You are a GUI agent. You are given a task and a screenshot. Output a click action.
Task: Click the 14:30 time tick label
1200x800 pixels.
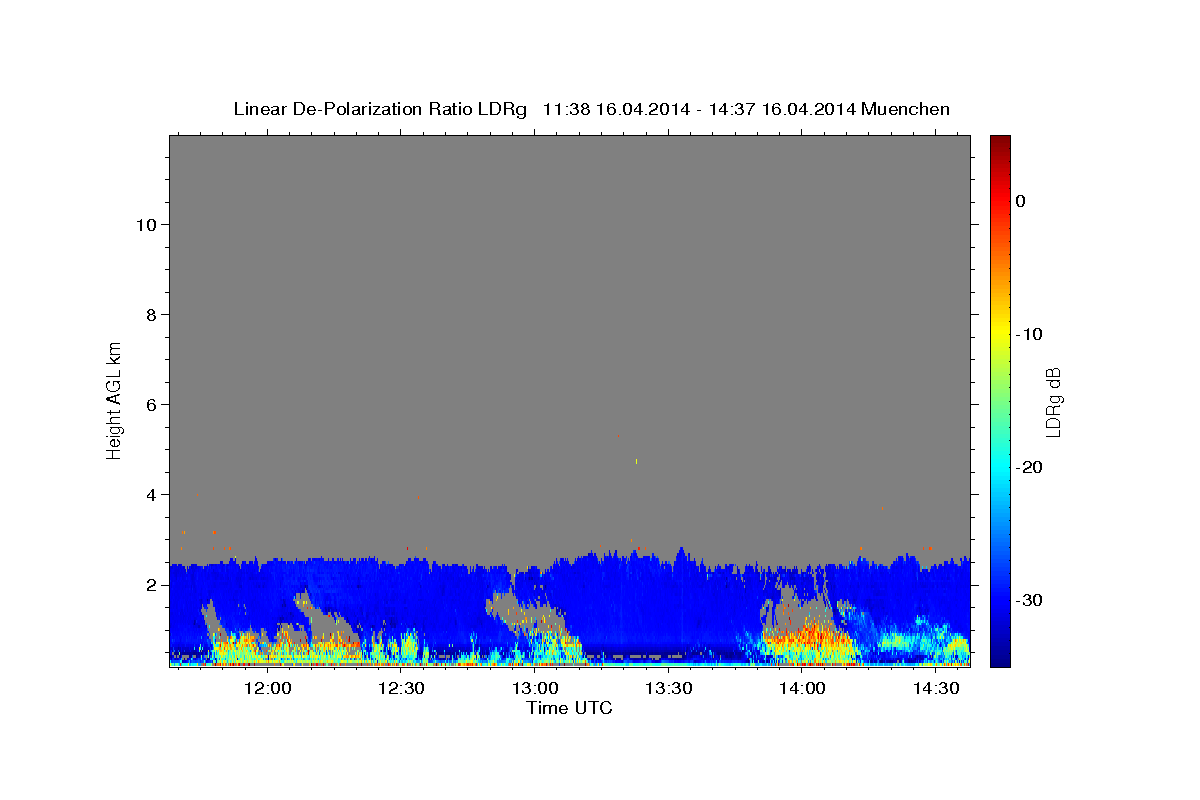935,688
